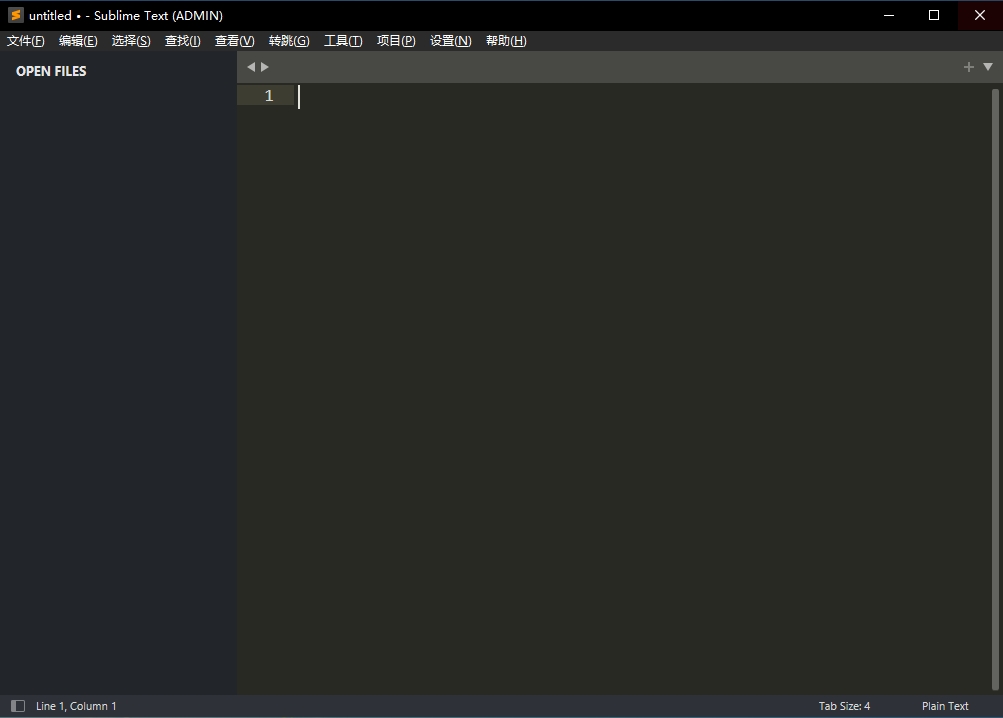
Task: Click the next tab right arrow
Action: [x=265, y=67]
